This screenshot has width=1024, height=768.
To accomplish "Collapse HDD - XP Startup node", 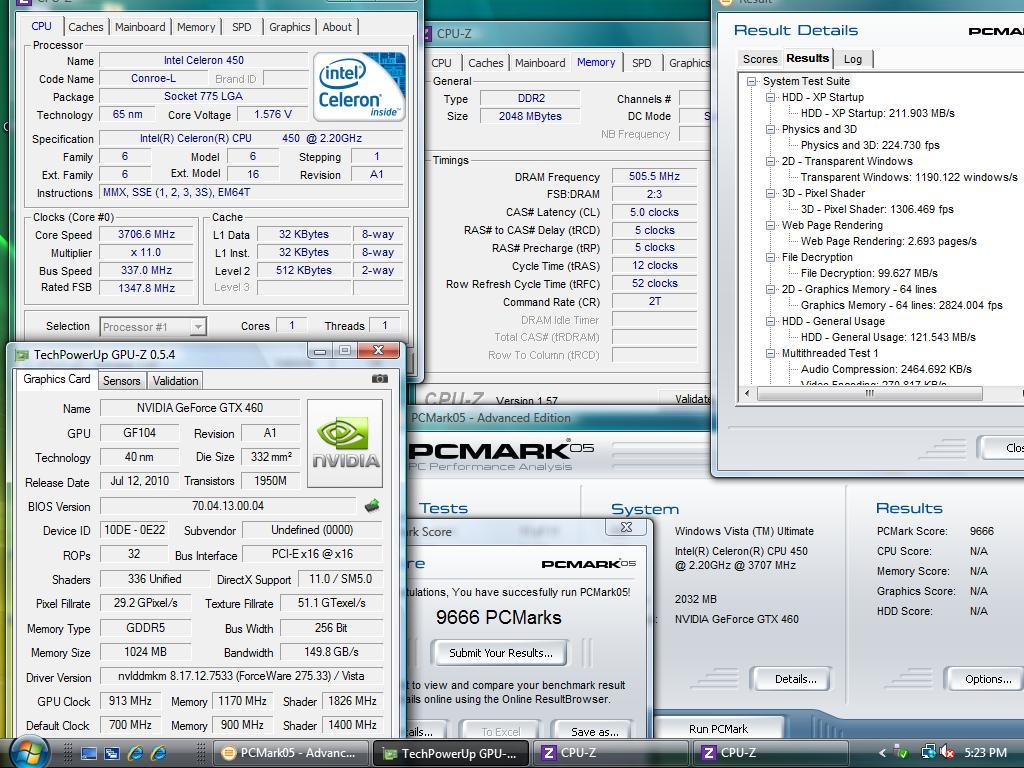I will point(771,97).
